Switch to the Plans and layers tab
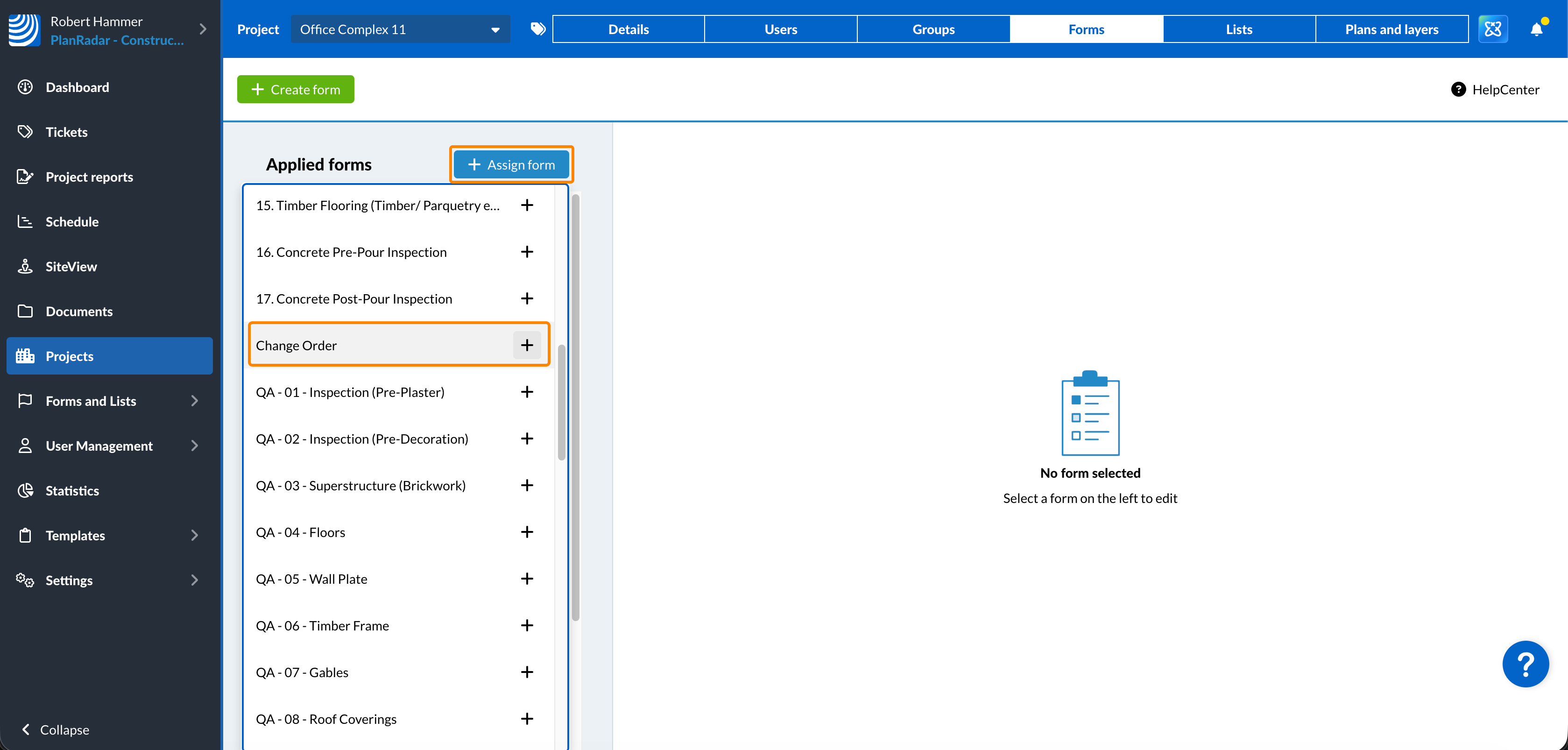1568x750 pixels. [x=1391, y=29]
